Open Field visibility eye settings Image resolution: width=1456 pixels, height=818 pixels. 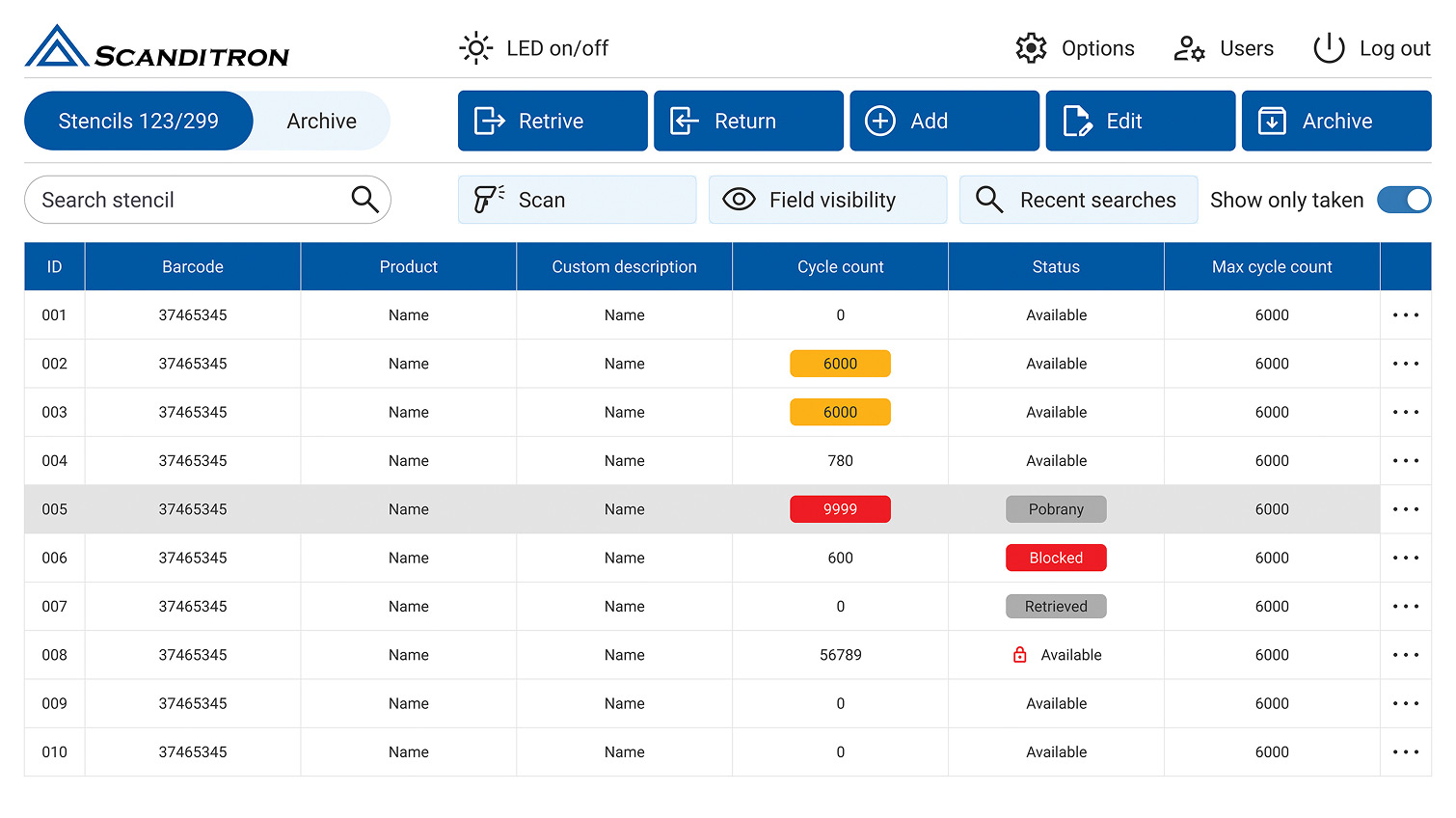click(827, 200)
